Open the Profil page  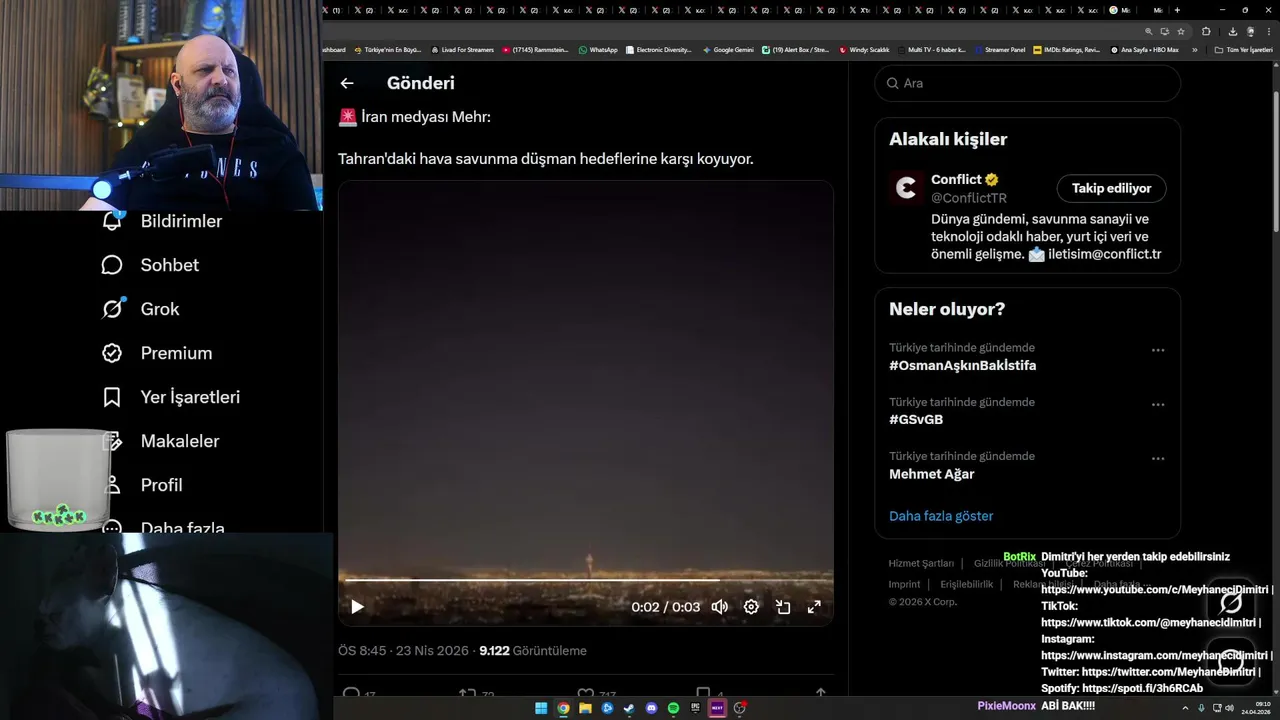(142, 485)
